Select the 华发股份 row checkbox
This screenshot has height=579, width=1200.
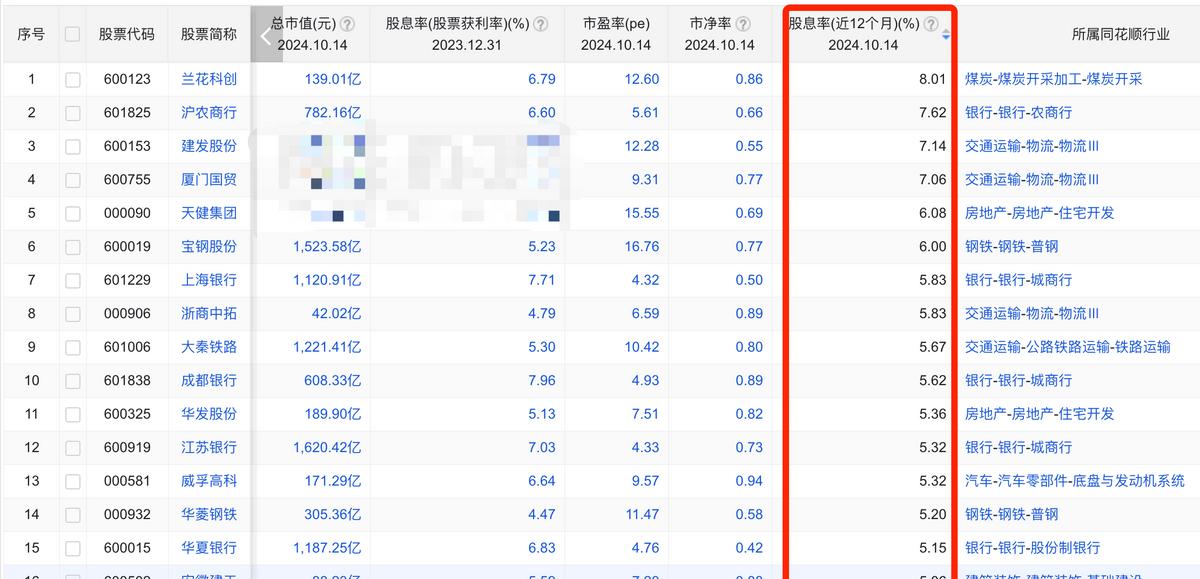72,414
